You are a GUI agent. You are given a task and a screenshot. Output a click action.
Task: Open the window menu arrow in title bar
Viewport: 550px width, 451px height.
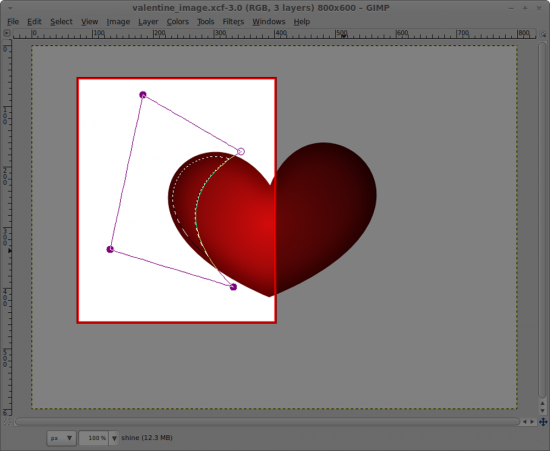coord(11,8)
